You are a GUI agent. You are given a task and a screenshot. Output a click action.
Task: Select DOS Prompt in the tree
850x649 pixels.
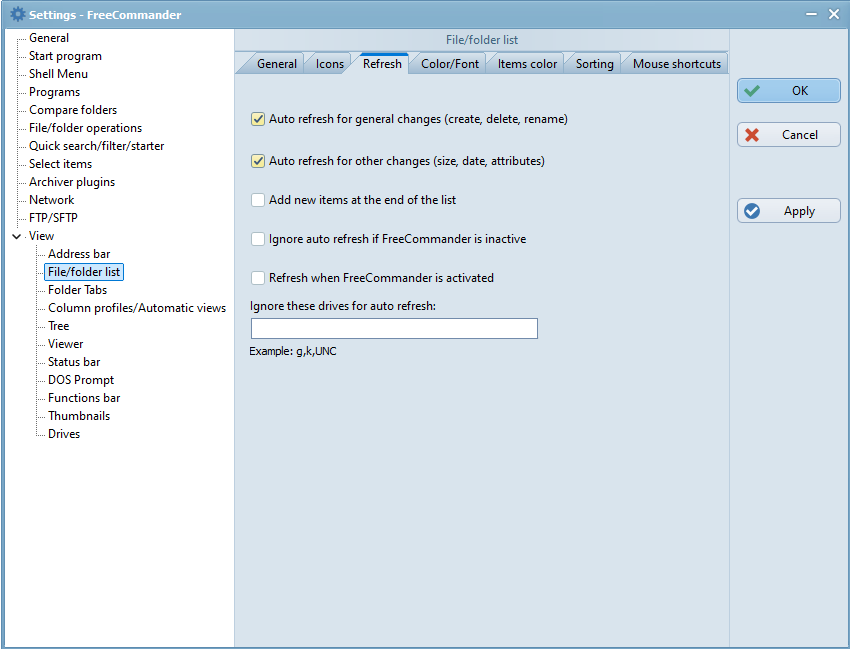(81, 380)
